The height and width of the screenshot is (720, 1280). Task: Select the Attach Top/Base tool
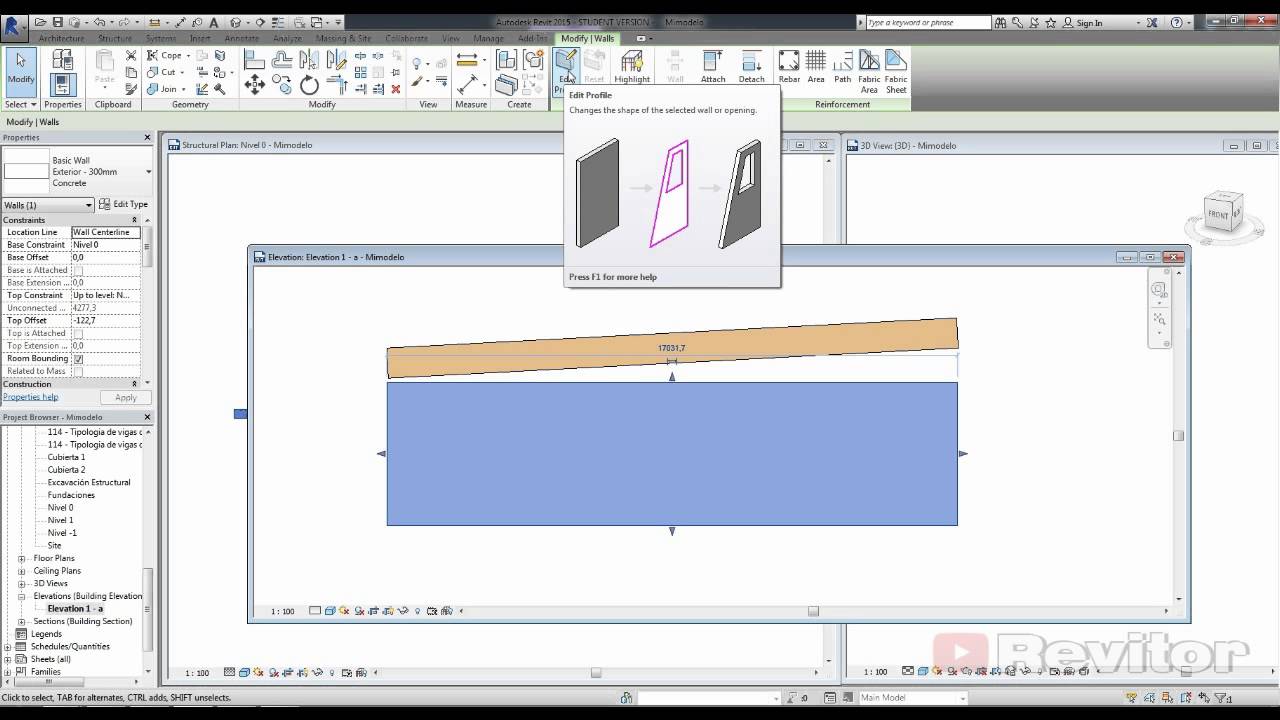pyautogui.click(x=712, y=66)
